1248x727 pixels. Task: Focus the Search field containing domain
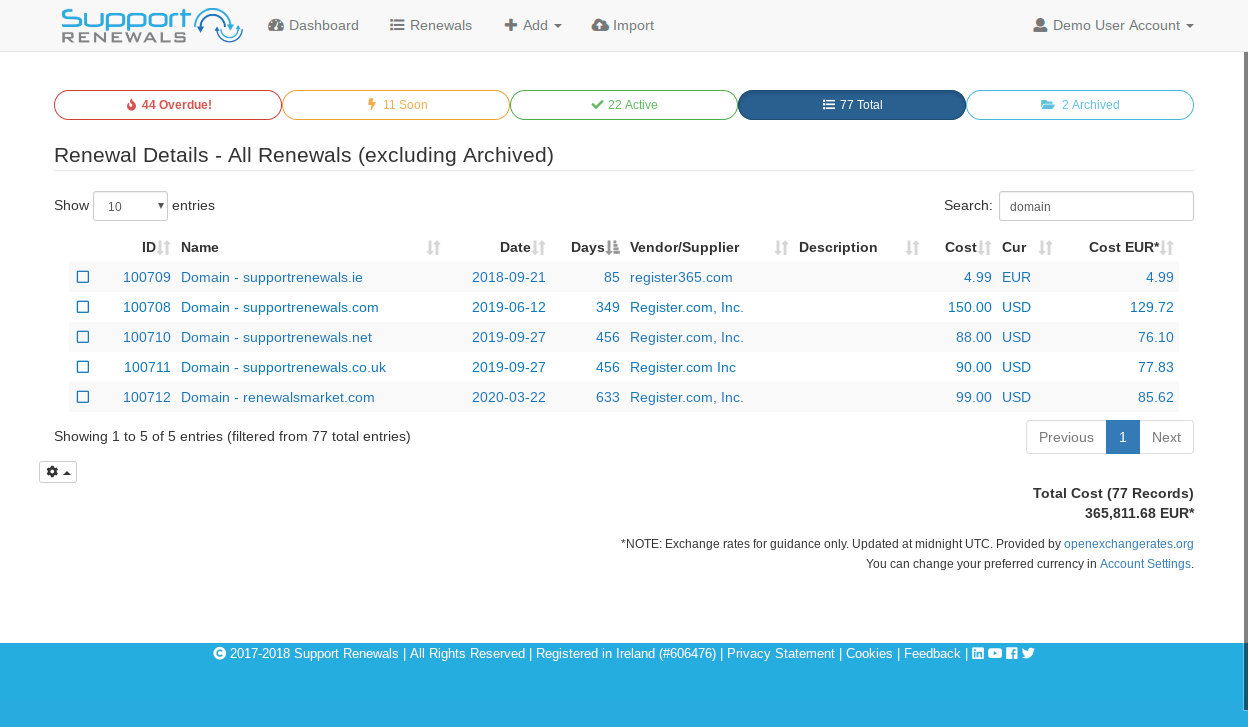pyautogui.click(x=1096, y=206)
